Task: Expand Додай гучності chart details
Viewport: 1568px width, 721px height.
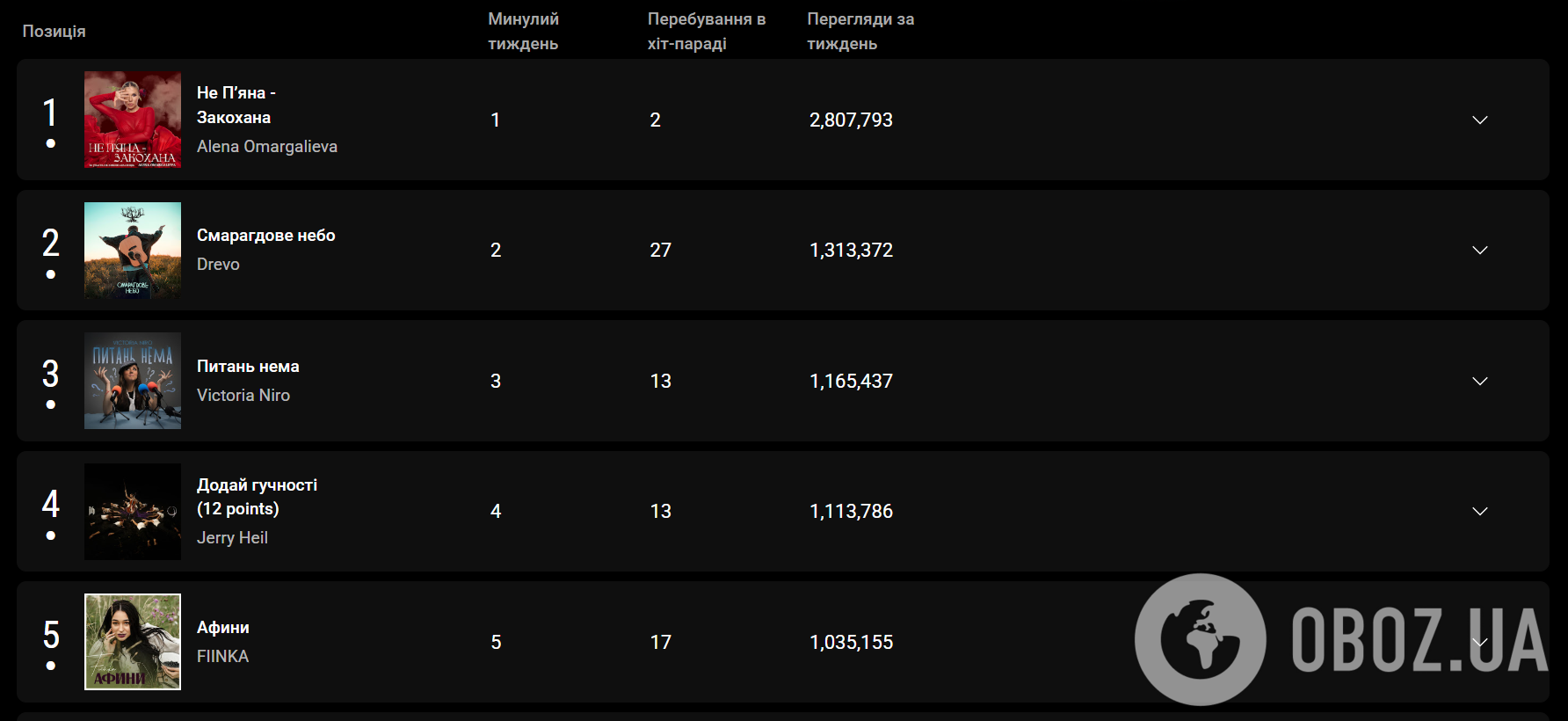Action: [x=1479, y=511]
